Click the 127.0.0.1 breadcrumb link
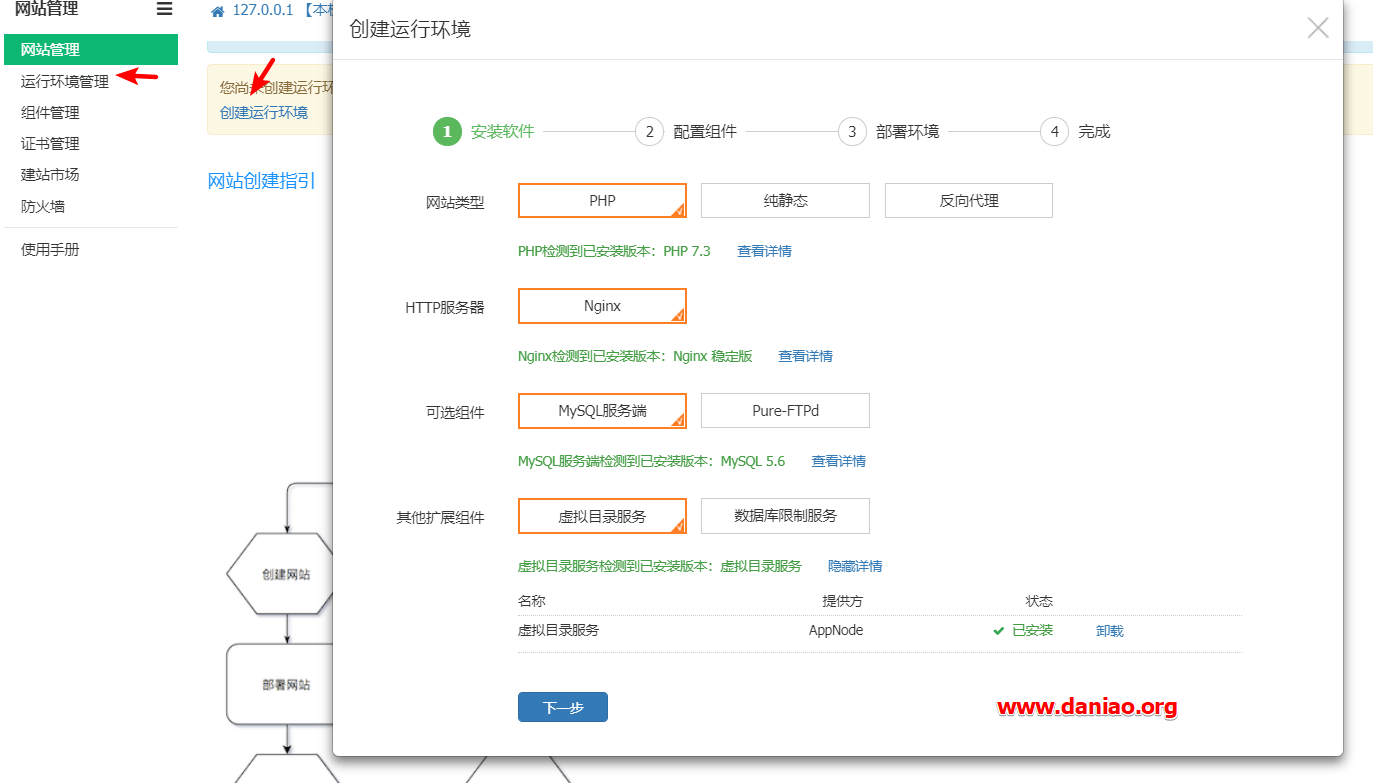Screen dimensions: 1373x783 click(x=263, y=10)
